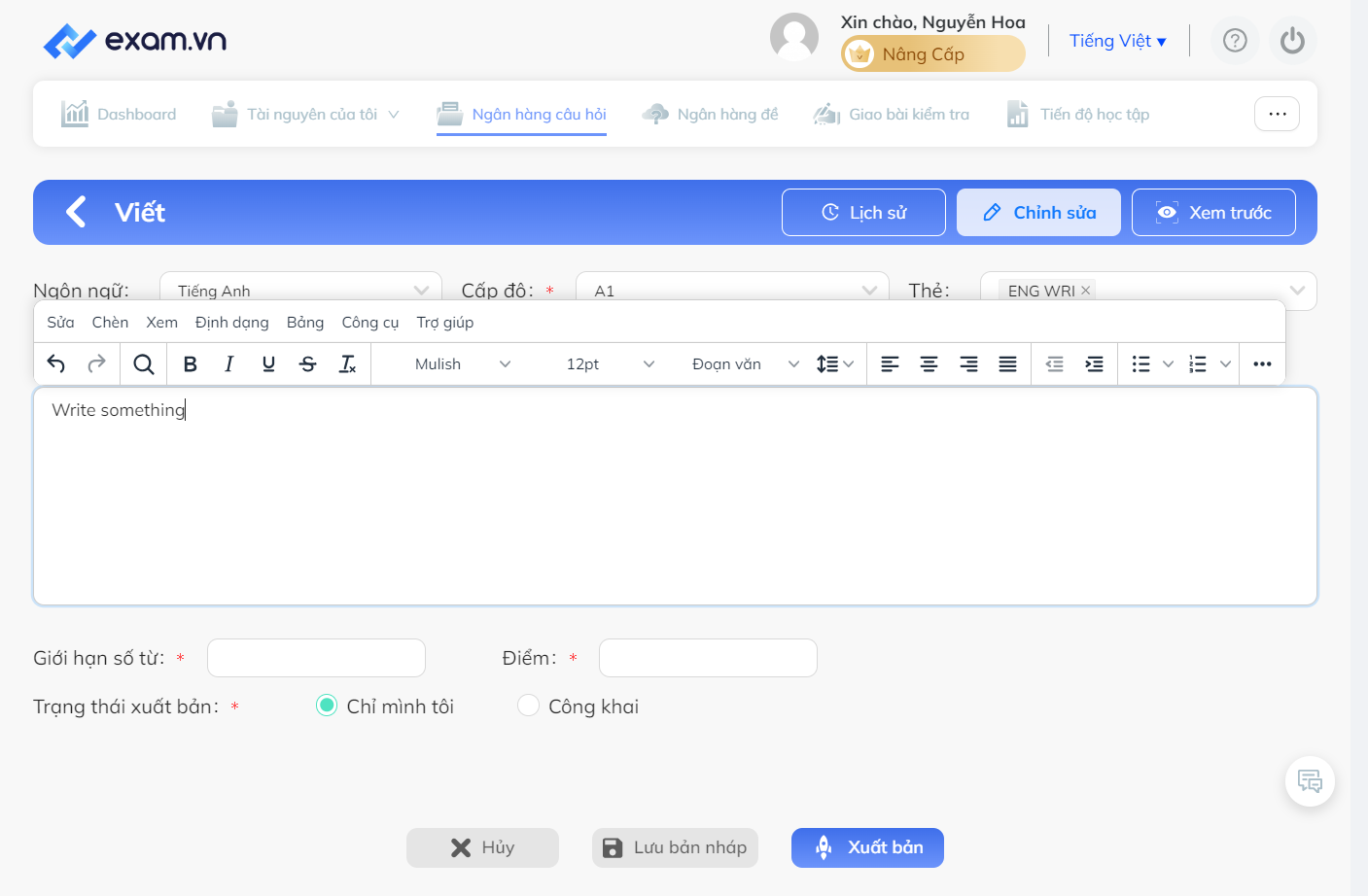Open the Đoạn văn block format dropdown
The image size is (1368, 896).
coord(745,364)
